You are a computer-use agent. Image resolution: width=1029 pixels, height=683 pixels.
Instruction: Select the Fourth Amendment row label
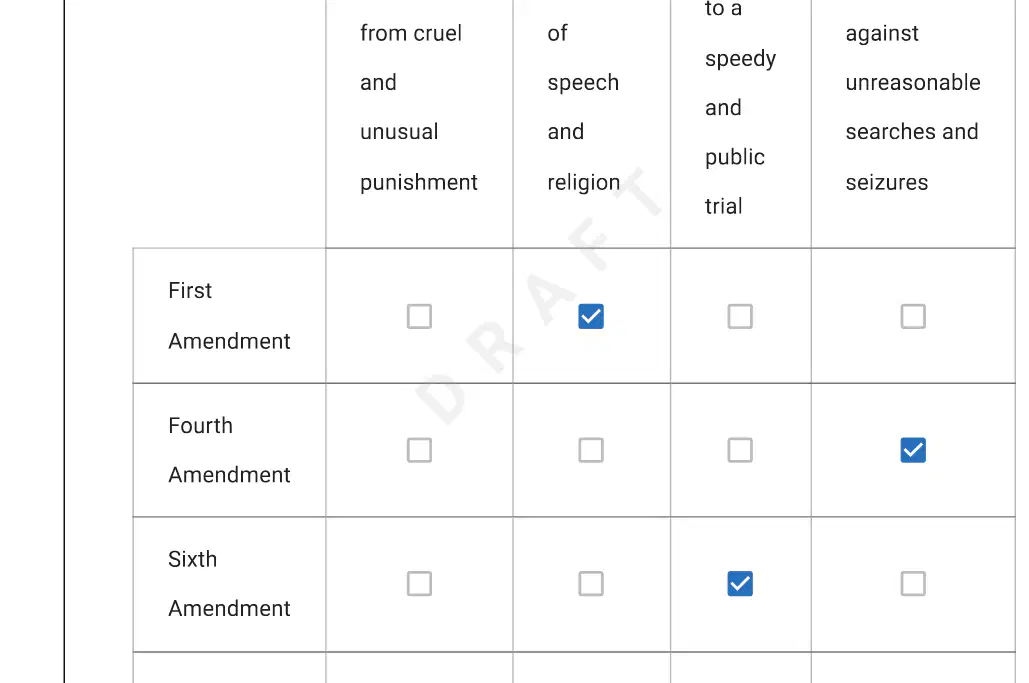coord(229,450)
